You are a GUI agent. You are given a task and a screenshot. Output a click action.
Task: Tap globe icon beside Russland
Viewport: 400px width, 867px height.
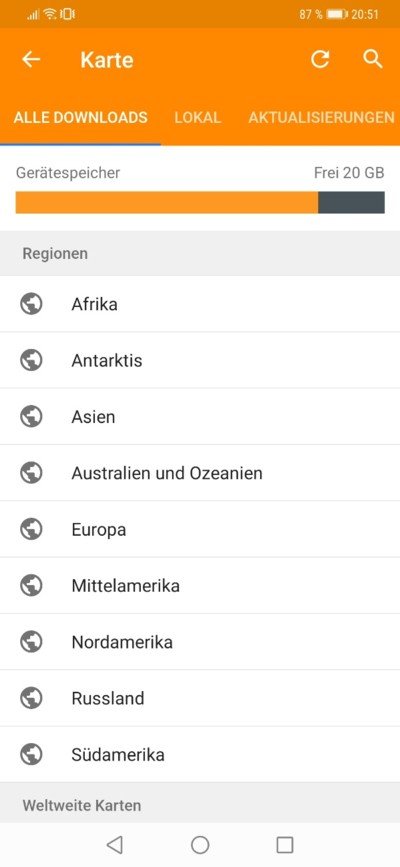point(32,698)
